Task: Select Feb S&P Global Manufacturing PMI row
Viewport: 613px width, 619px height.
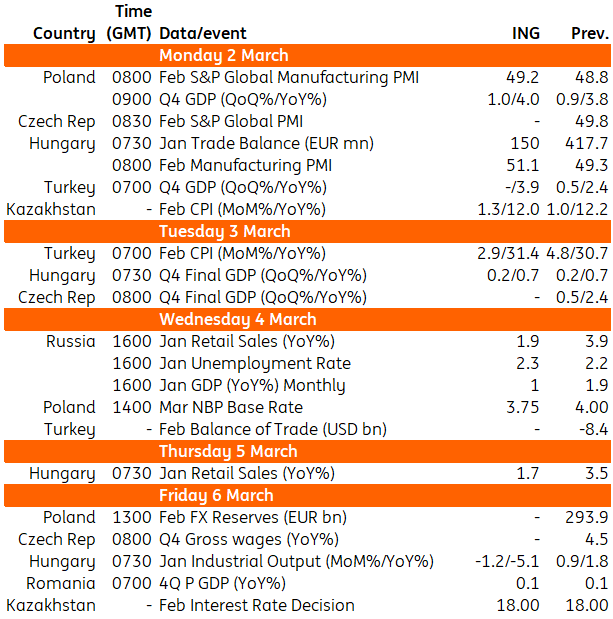Action: (307, 77)
